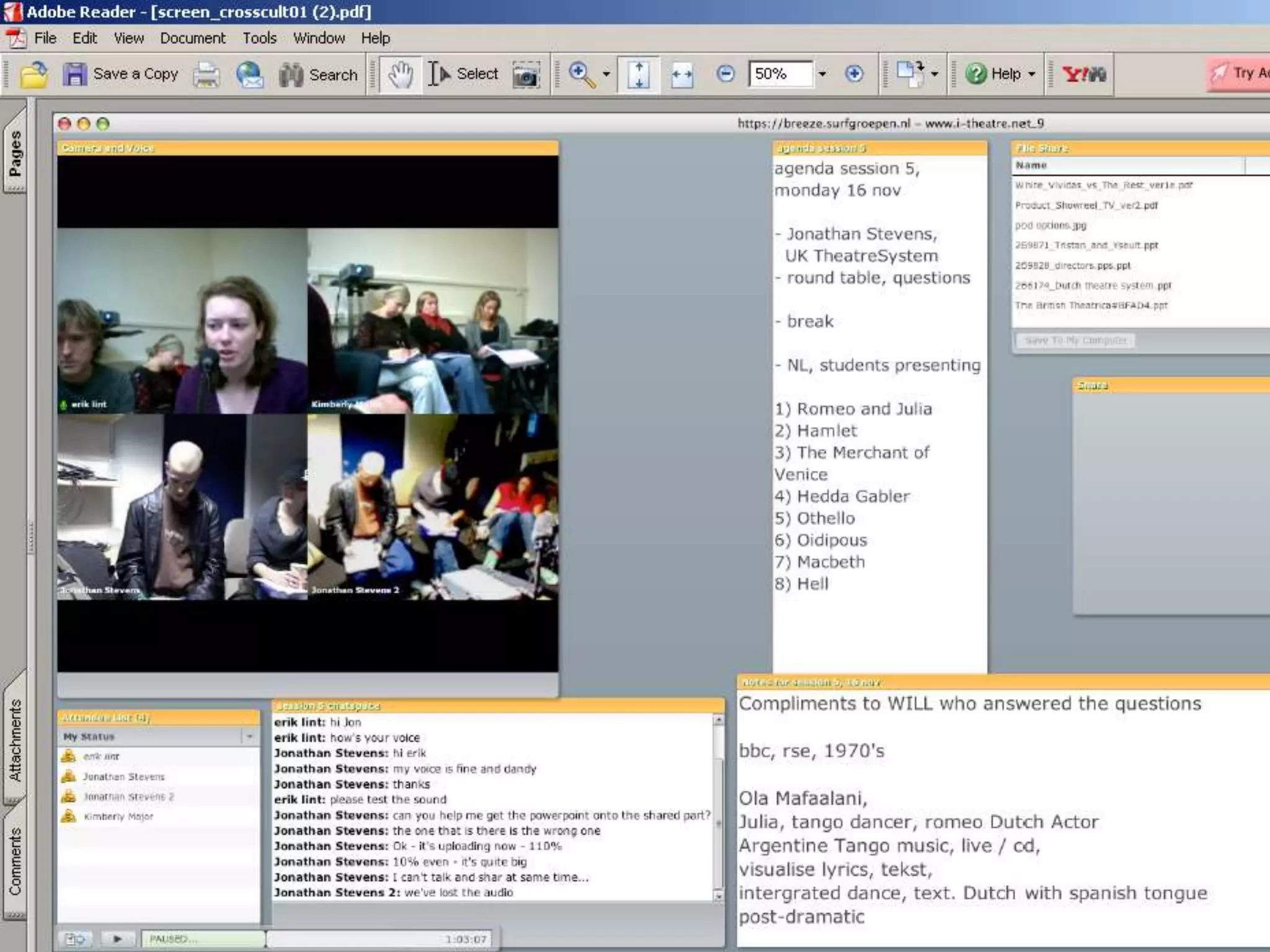Click the Search button

(x=319, y=75)
